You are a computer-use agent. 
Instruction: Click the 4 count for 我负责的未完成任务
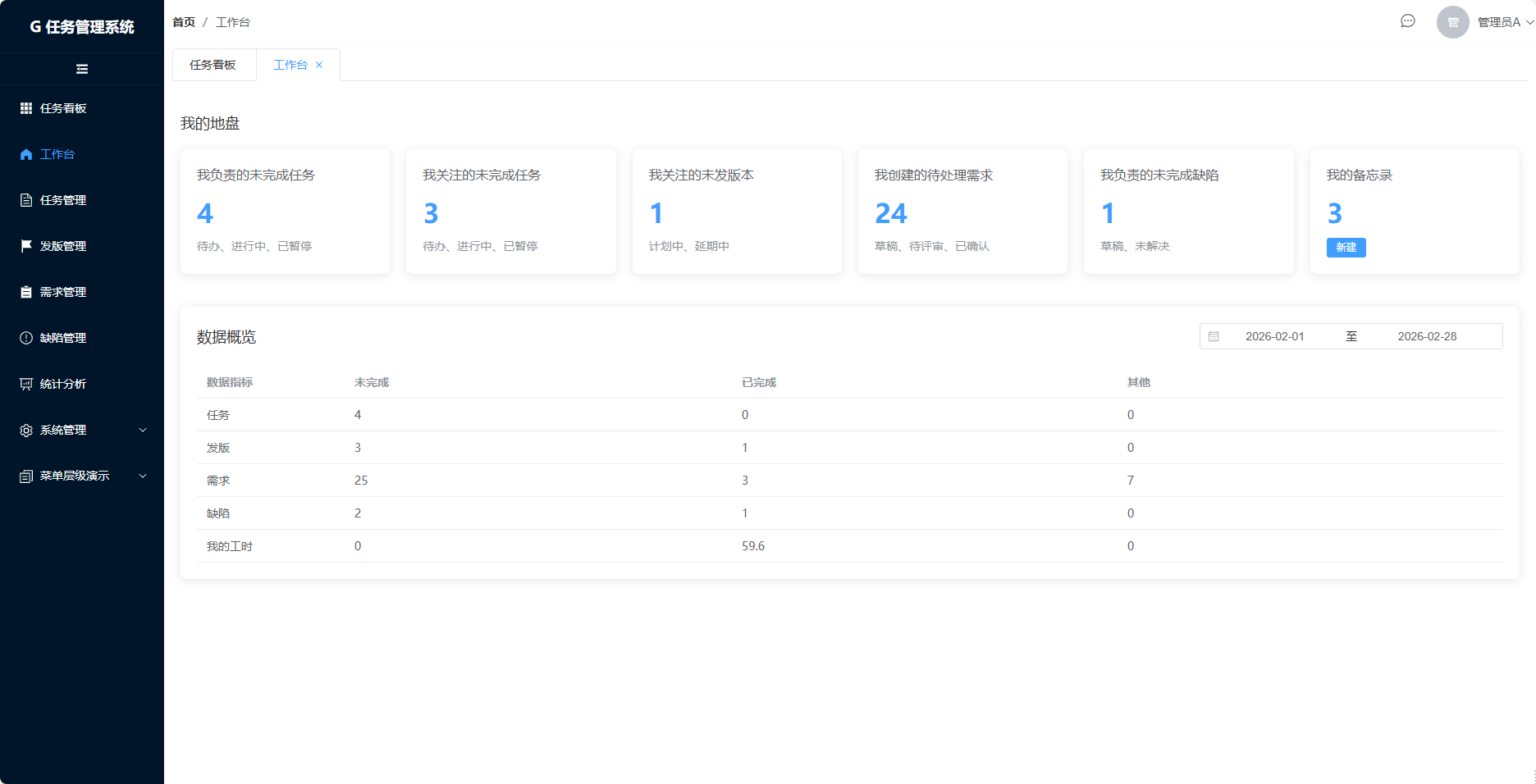click(x=205, y=213)
